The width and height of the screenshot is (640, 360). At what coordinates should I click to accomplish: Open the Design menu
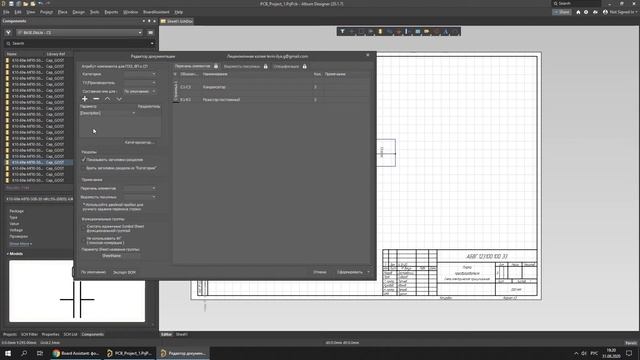pos(78,12)
